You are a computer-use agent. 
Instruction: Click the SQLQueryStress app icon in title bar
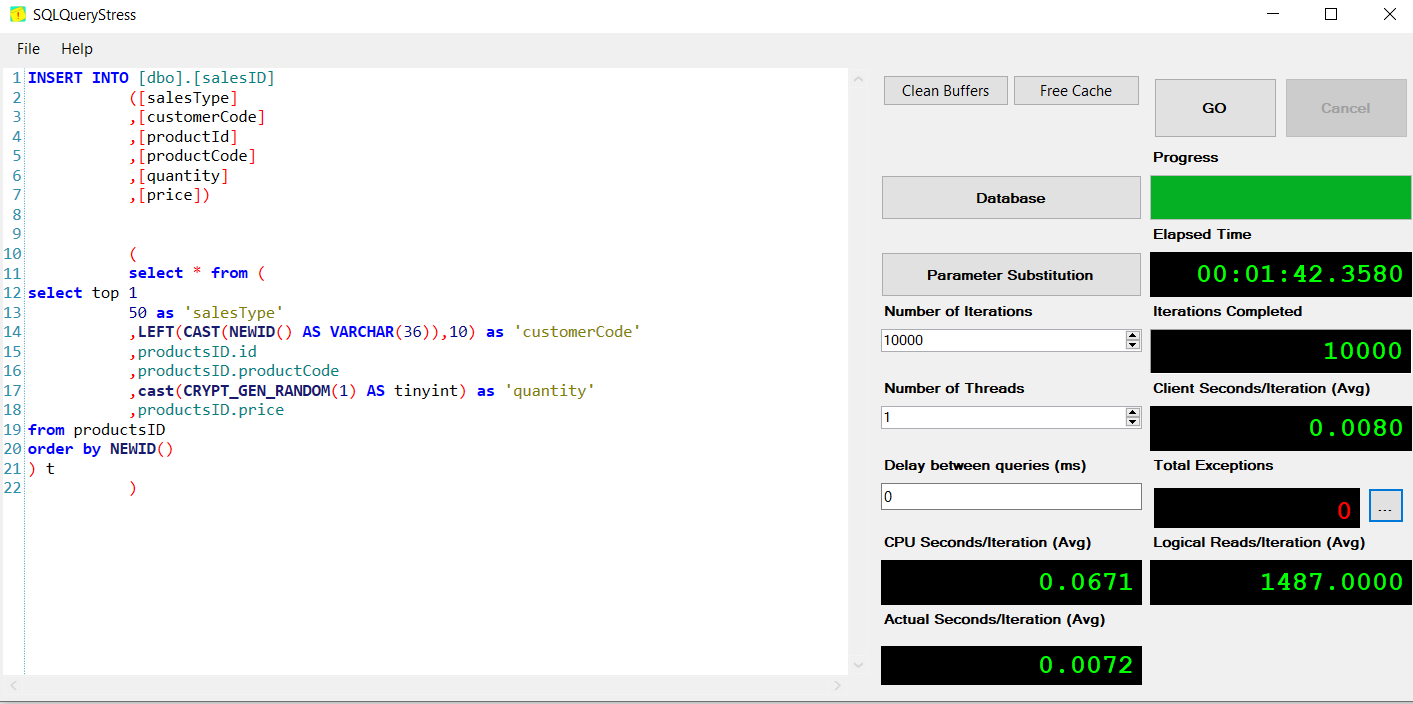18,15
